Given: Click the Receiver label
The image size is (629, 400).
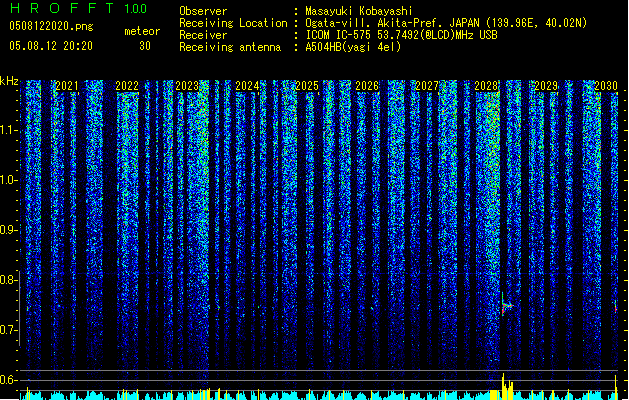Looking at the screenshot, I should (203, 35).
